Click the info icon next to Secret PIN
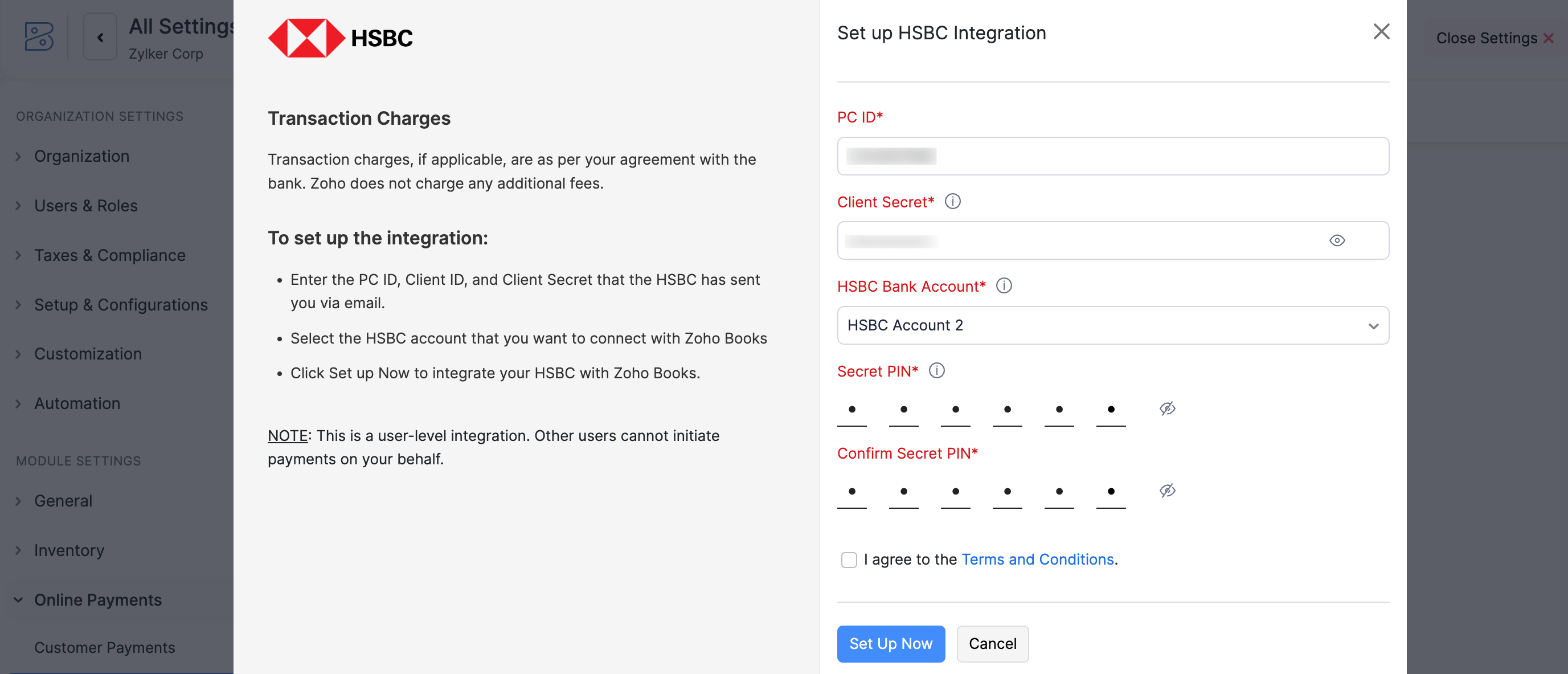This screenshot has height=674, width=1568. pyautogui.click(x=937, y=370)
